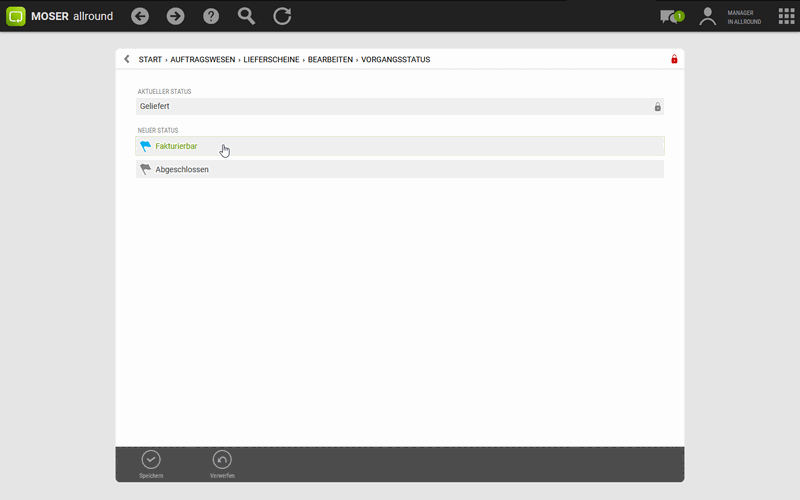
Task: Open search with the magnifier icon
Action: click(246, 16)
